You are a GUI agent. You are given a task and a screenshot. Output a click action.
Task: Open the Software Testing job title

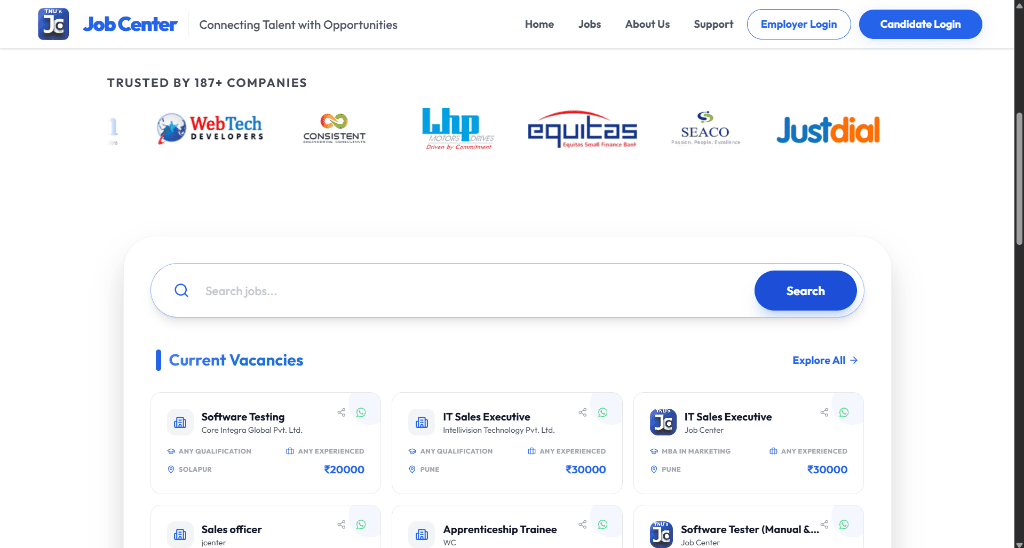(243, 417)
